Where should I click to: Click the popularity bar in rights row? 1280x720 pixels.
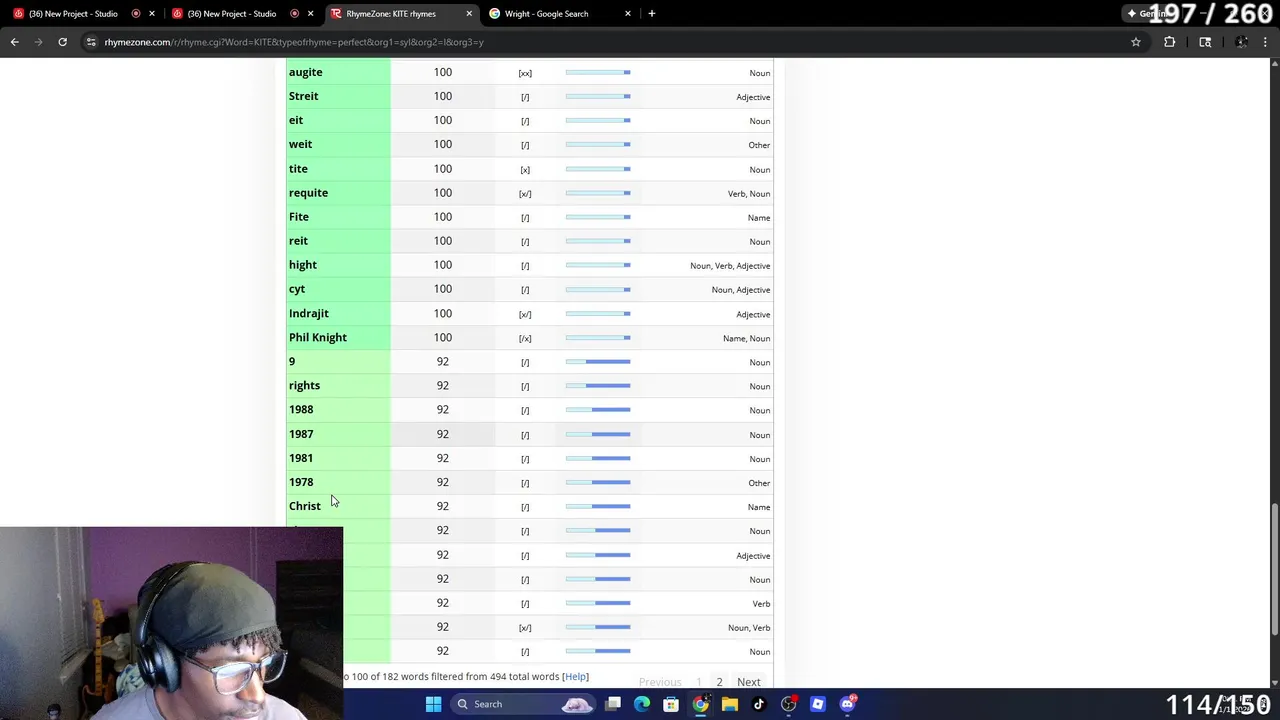[x=598, y=385]
